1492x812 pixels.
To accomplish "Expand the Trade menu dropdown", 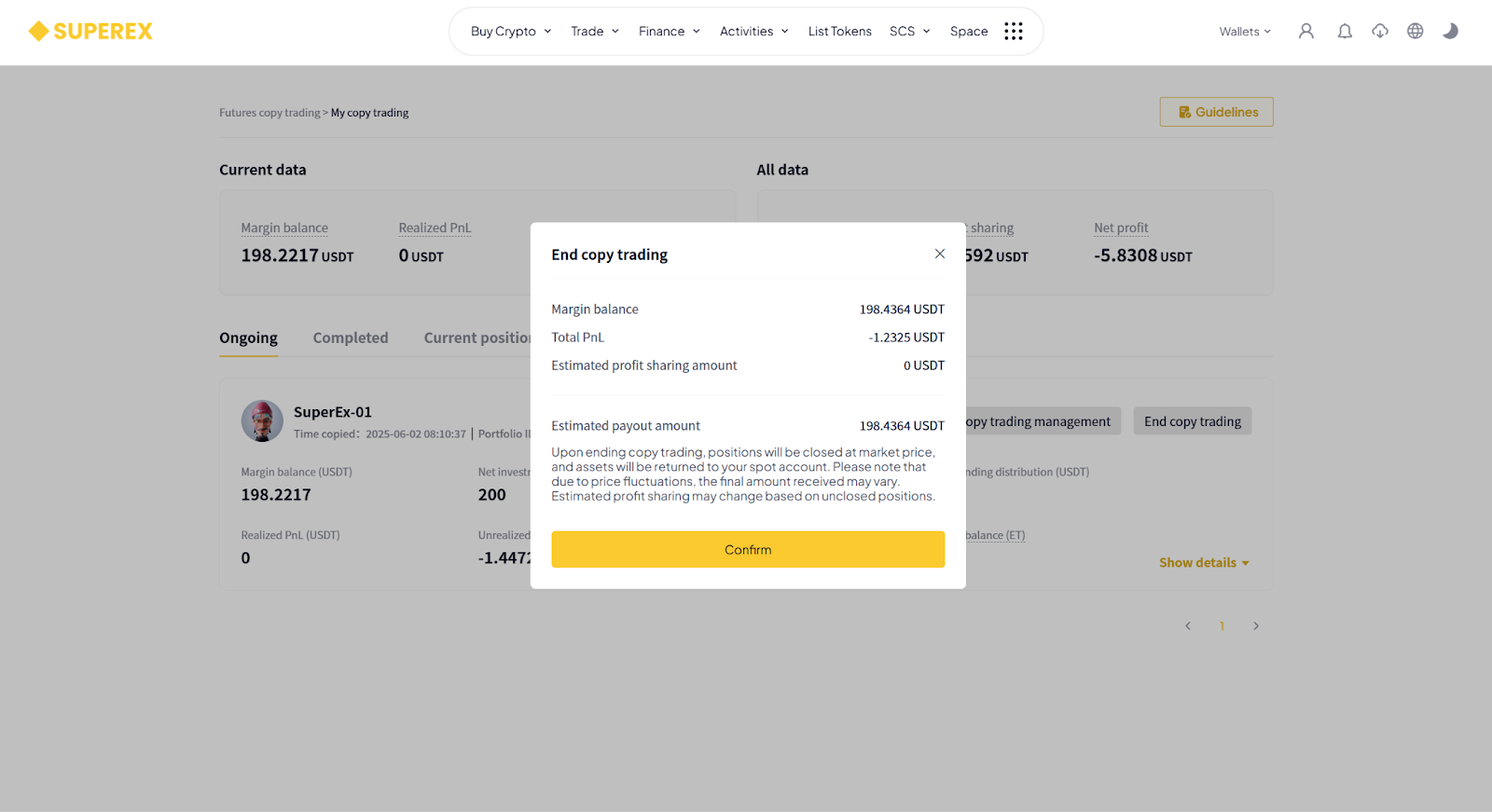I will (x=595, y=32).
